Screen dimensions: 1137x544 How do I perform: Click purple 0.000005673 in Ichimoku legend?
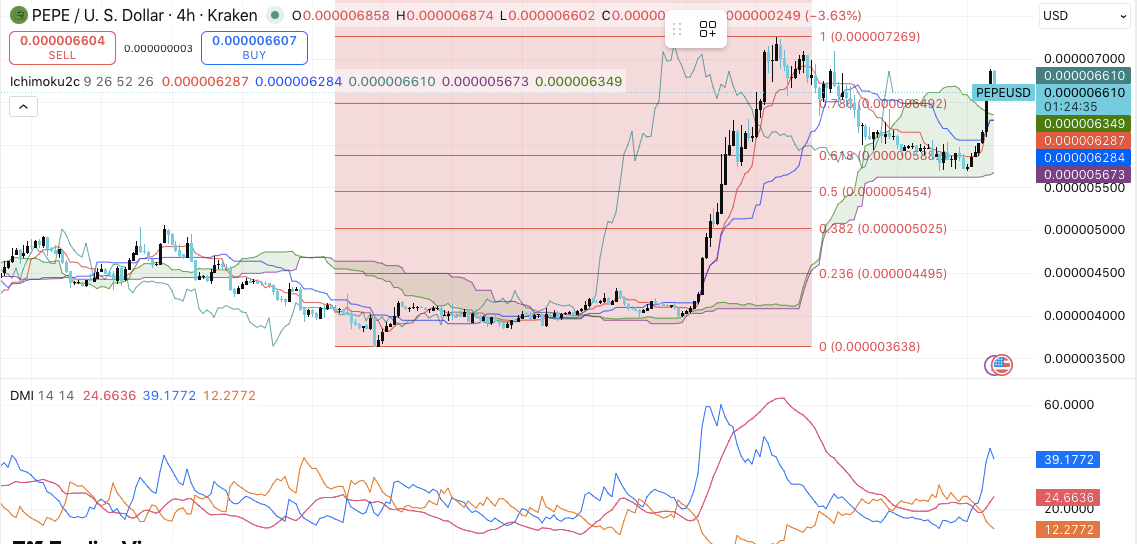tap(485, 82)
